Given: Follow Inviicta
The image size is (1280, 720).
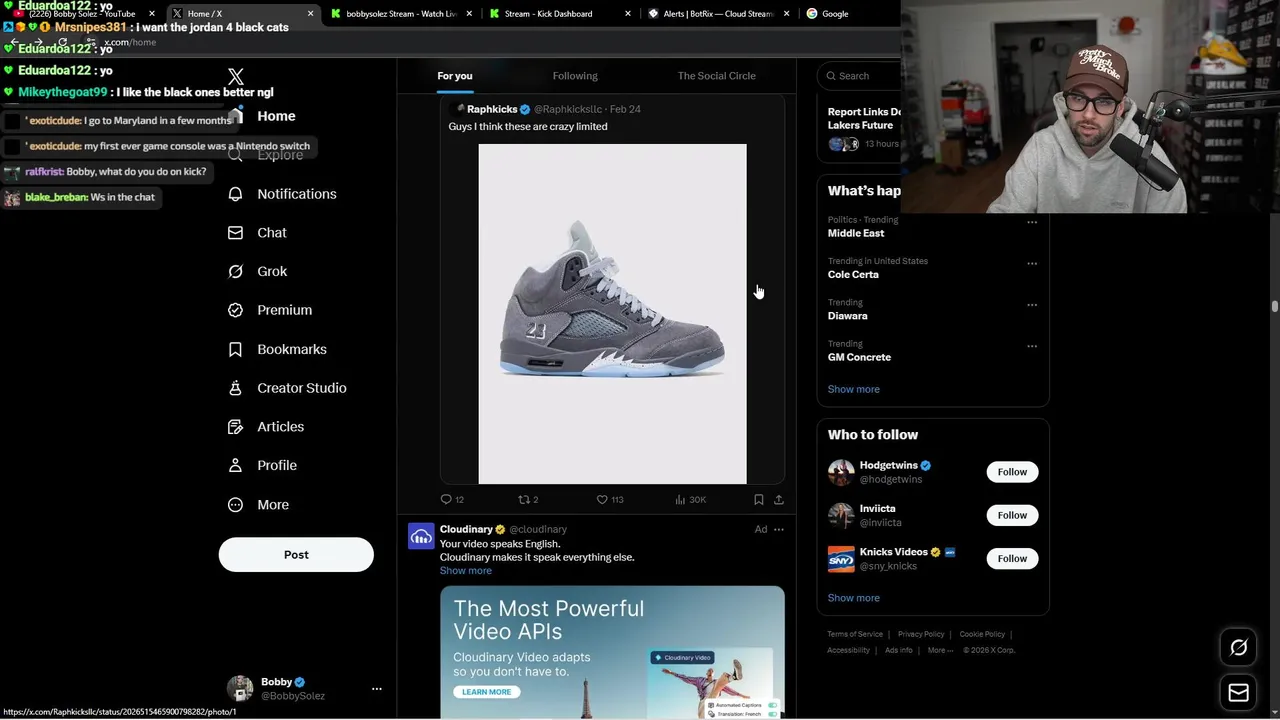Looking at the screenshot, I should click(x=1012, y=515).
